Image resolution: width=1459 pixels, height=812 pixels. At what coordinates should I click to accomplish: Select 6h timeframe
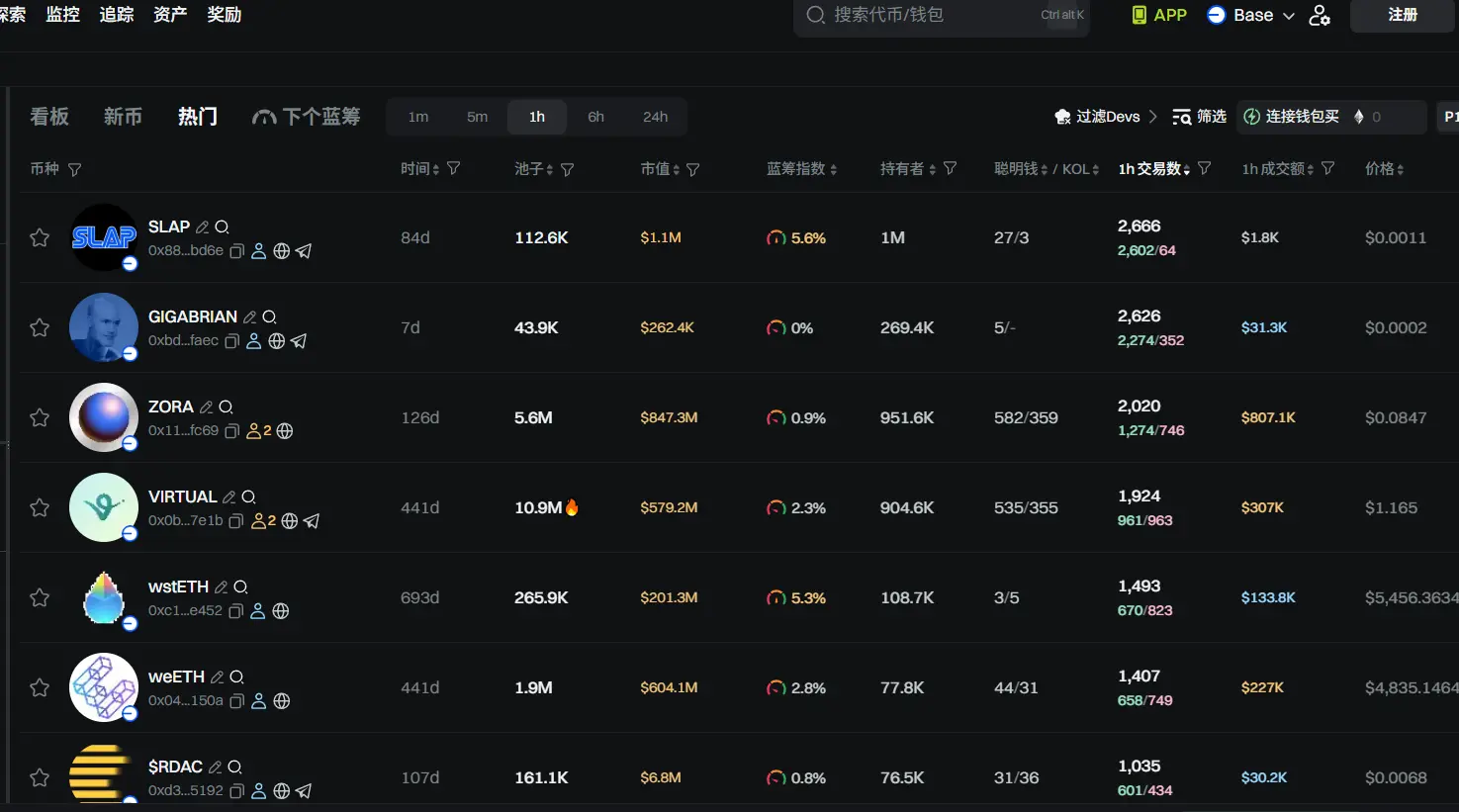[x=595, y=117]
